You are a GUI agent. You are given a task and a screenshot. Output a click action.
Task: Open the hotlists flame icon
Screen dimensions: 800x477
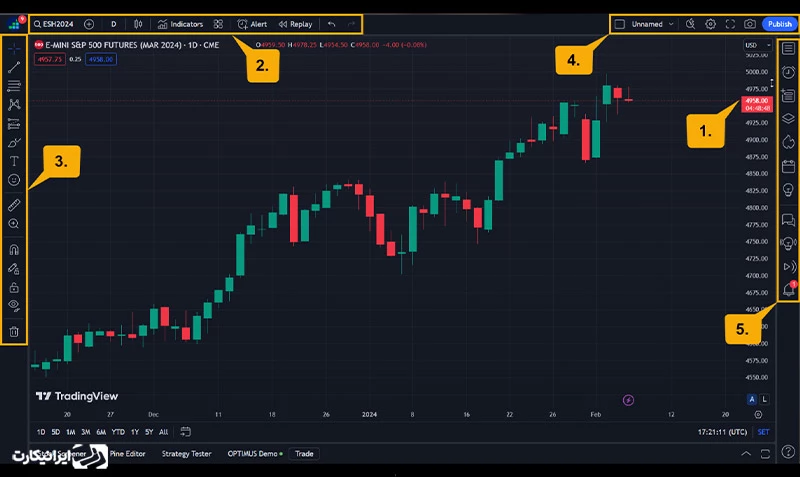click(788, 142)
